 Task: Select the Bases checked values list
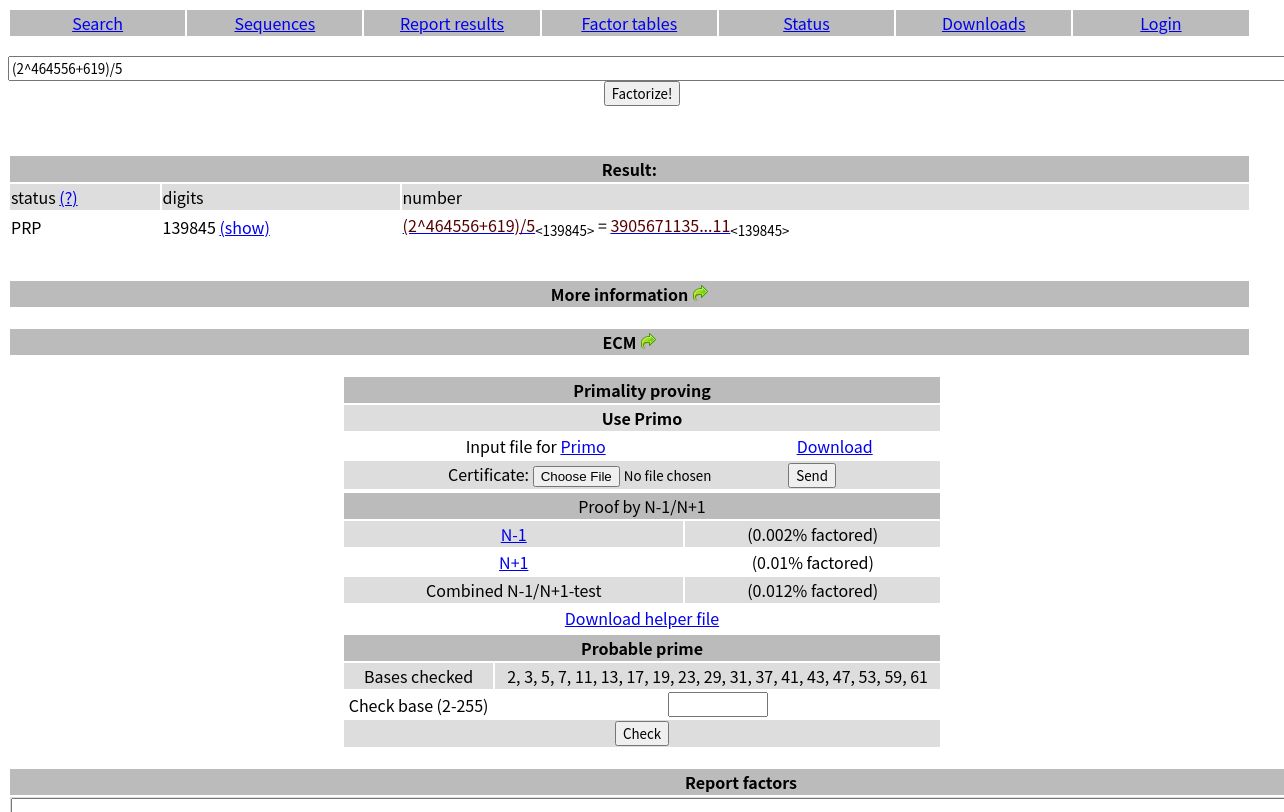717,677
